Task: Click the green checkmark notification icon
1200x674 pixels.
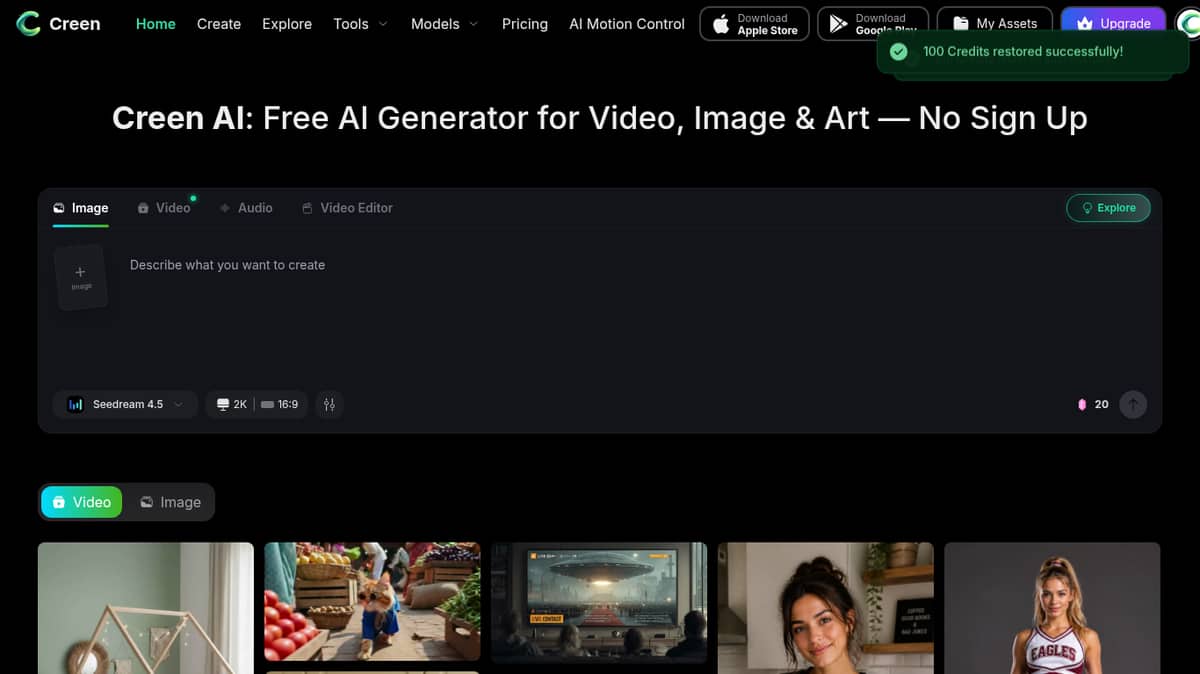Action: [898, 52]
